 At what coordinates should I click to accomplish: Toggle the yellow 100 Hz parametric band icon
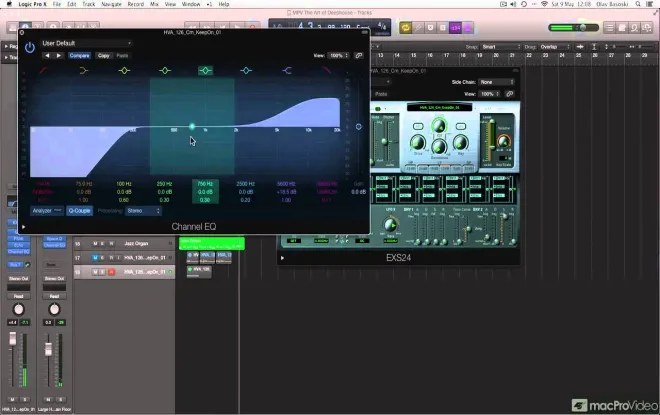tap(124, 71)
